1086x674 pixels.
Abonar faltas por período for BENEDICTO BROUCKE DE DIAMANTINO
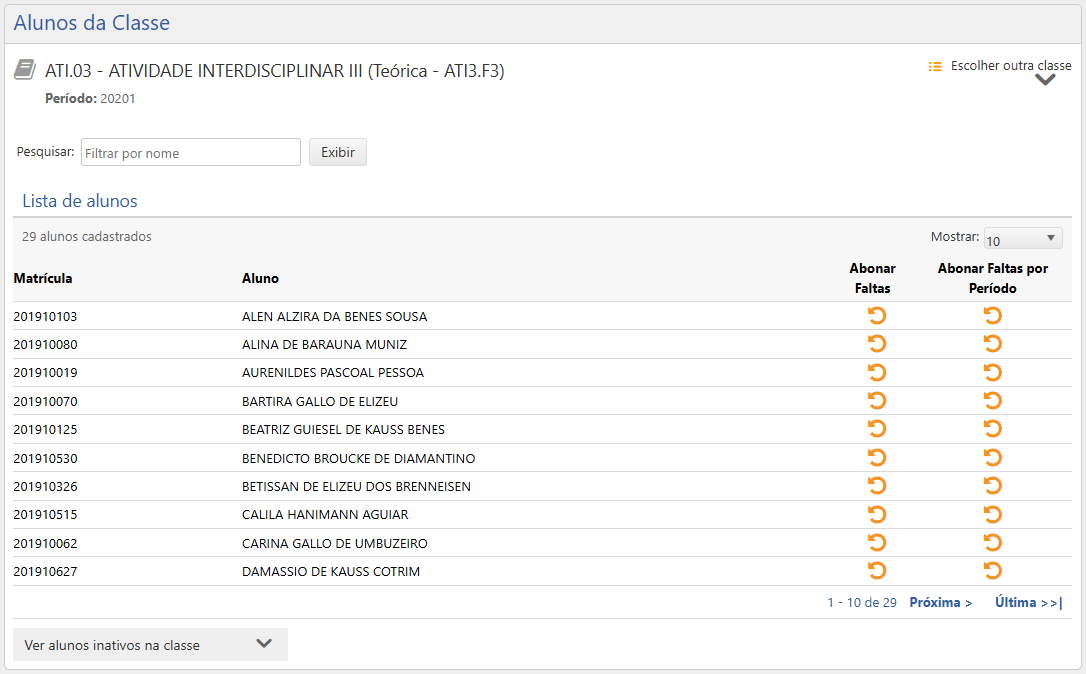[992, 457]
